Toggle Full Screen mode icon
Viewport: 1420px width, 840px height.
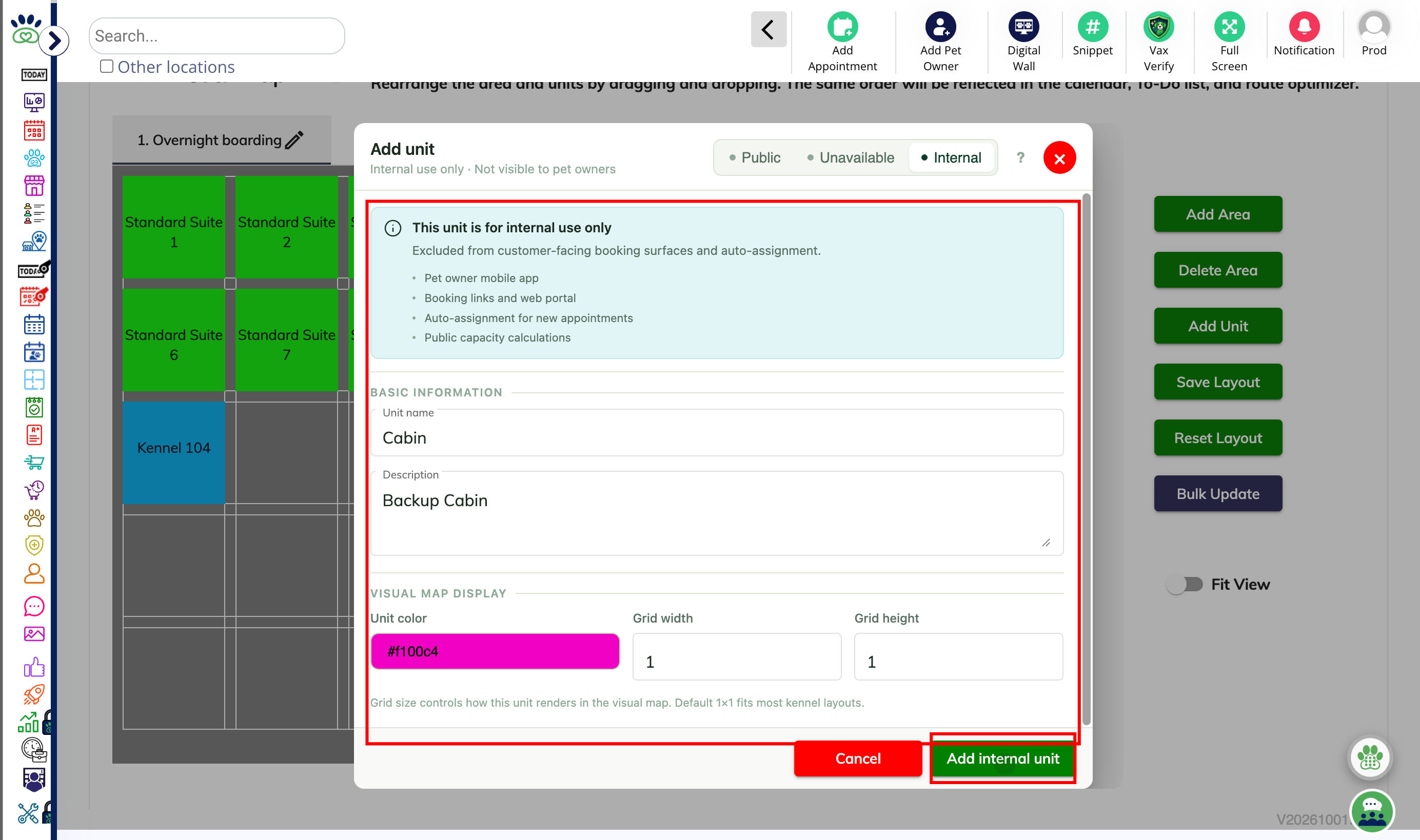click(x=1229, y=27)
